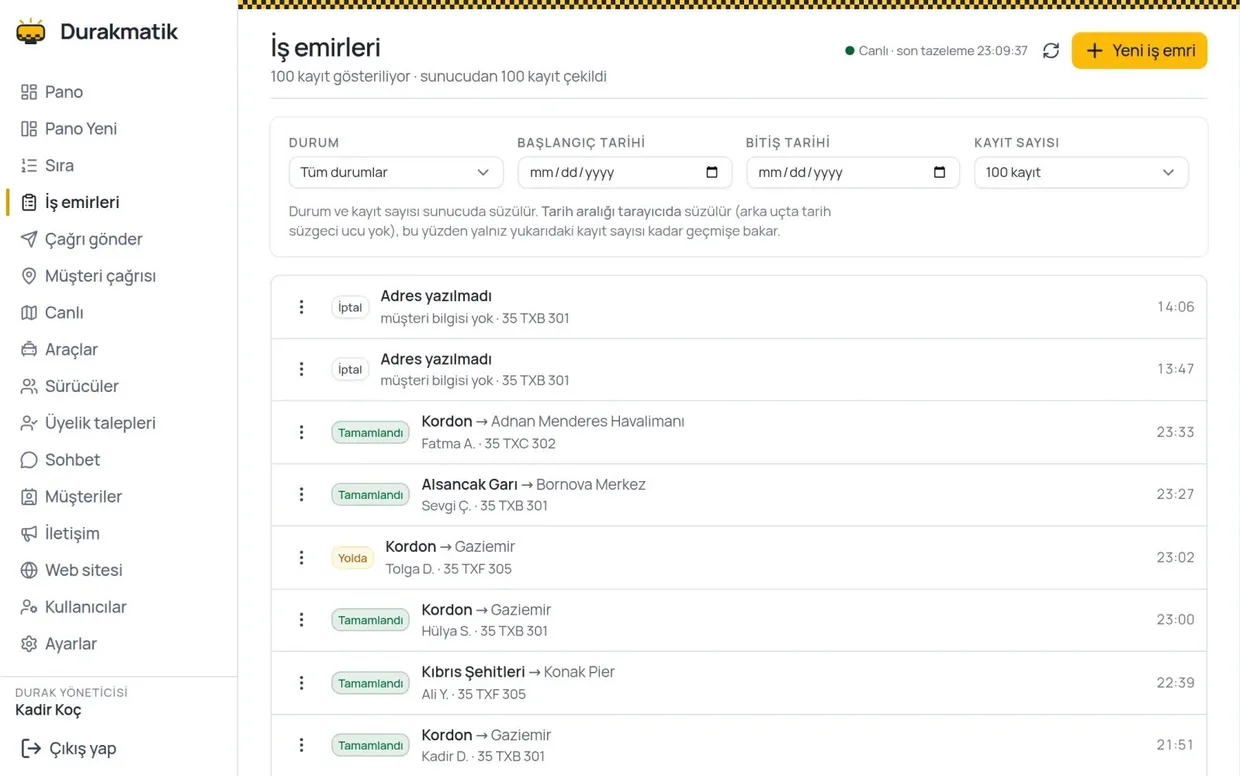Click the Müşteriler contact icon
The image size is (1240, 776).
pos(29,497)
